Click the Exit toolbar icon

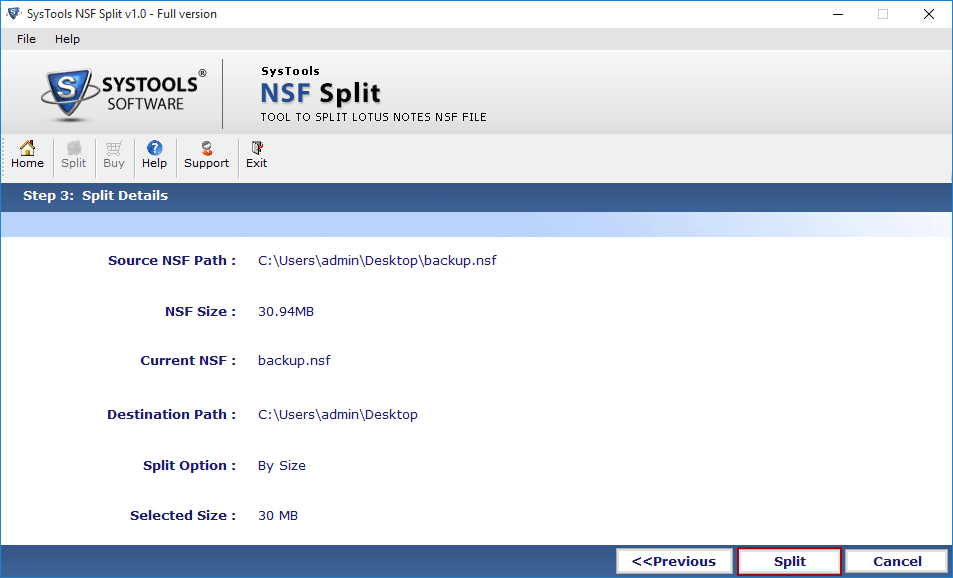pos(256,155)
